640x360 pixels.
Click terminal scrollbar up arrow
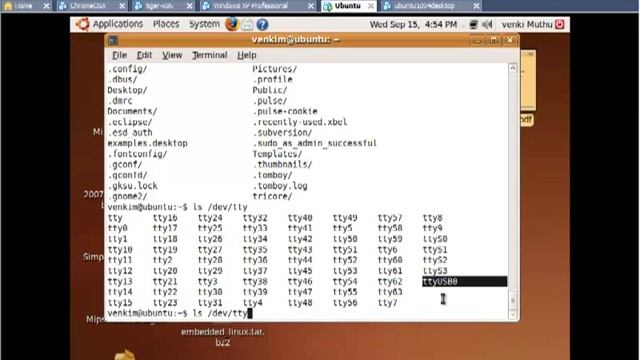[513, 68]
